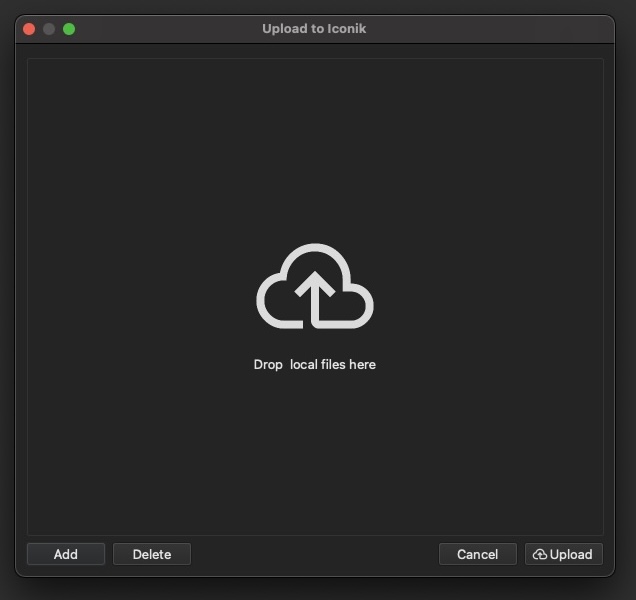Click the word "Iconik" in the title bar
The width and height of the screenshot is (636, 600).
pyautogui.click(x=347, y=29)
